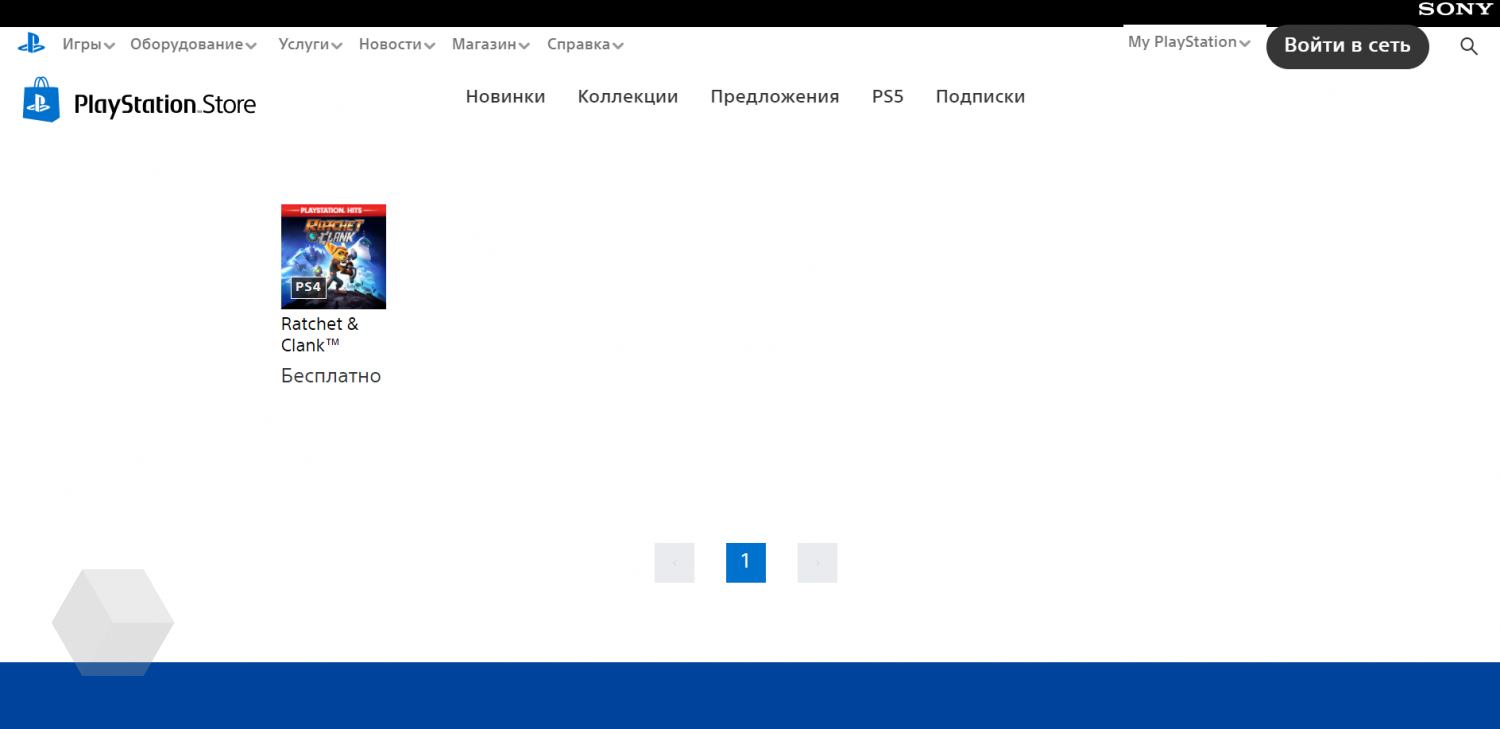Image resolution: width=1500 pixels, height=729 pixels.
Task: Go to next page arrow in pagination
Action: (817, 563)
